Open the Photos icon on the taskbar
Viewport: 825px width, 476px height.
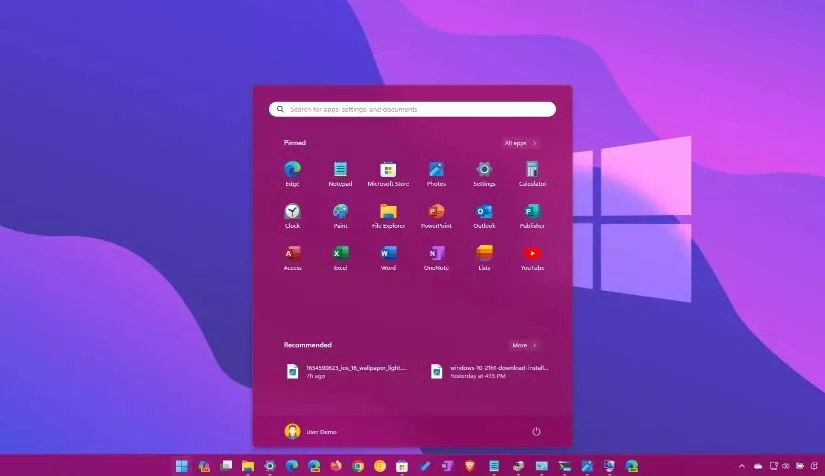(x=587, y=466)
